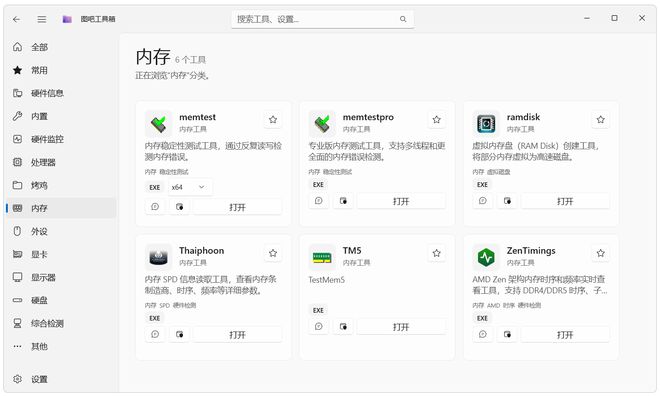Viewport: 660px width, 396px height.
Task: Click memtestpro file location icon button
Action: [343, 201]
